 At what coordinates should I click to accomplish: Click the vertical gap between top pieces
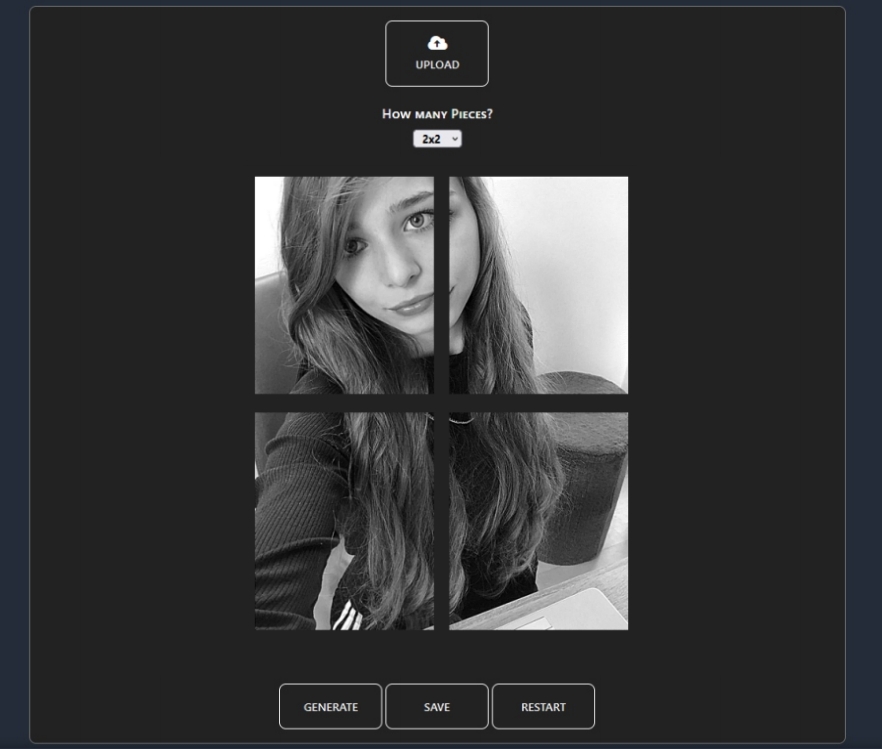(x=441, y=285)
